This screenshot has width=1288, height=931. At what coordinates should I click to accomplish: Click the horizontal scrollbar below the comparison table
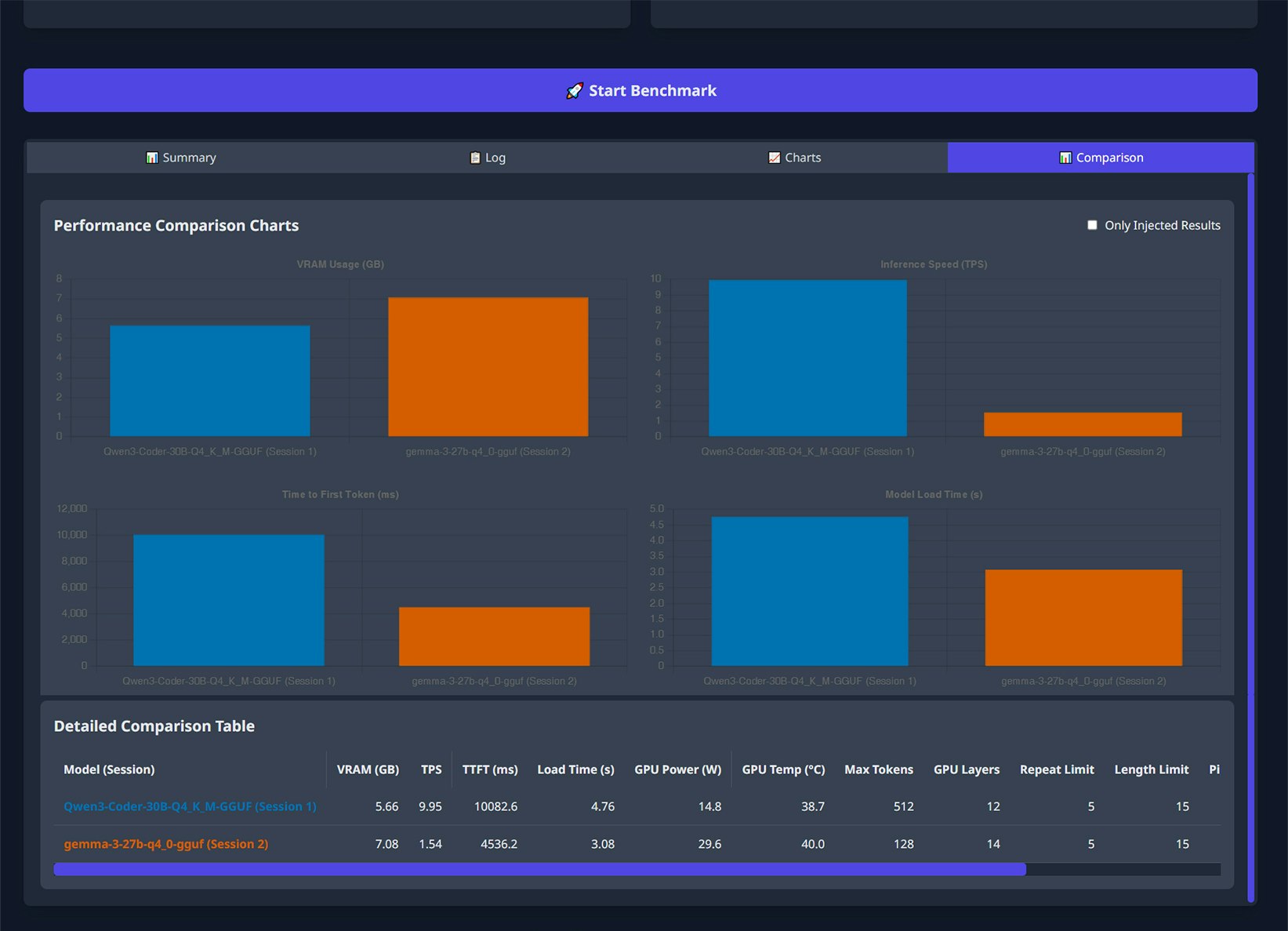[x=539, y=869]
